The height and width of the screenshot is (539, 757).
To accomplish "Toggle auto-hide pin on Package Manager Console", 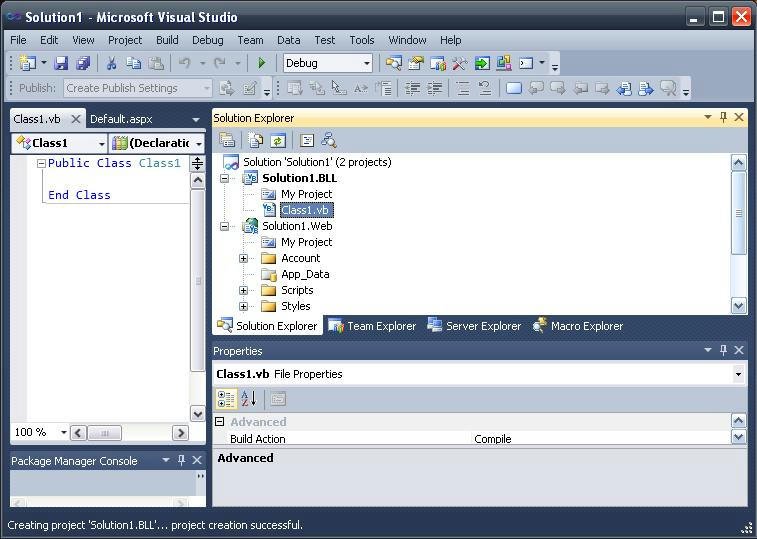I will [182, 460].
